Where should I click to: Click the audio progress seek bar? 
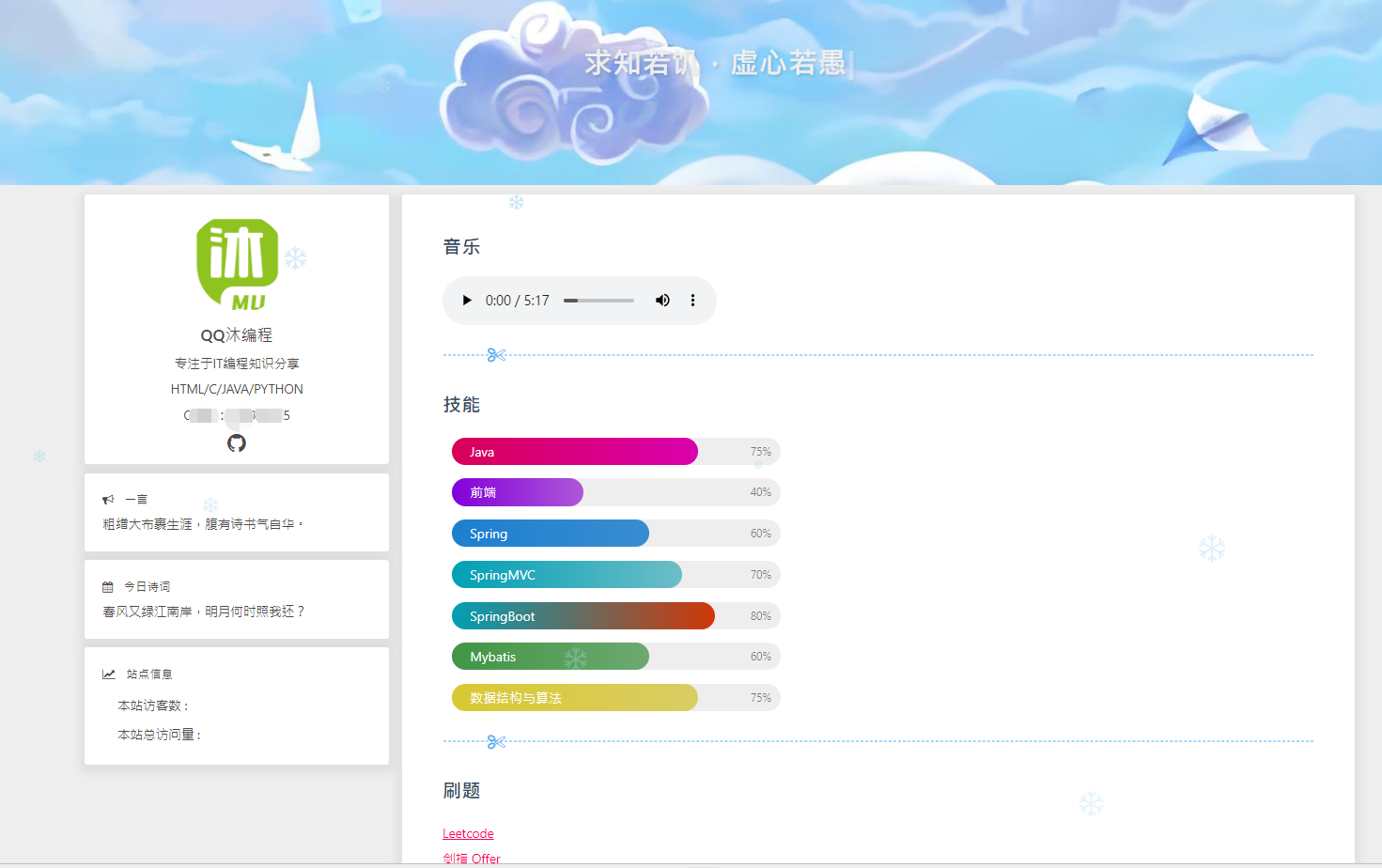pos(598,300)
